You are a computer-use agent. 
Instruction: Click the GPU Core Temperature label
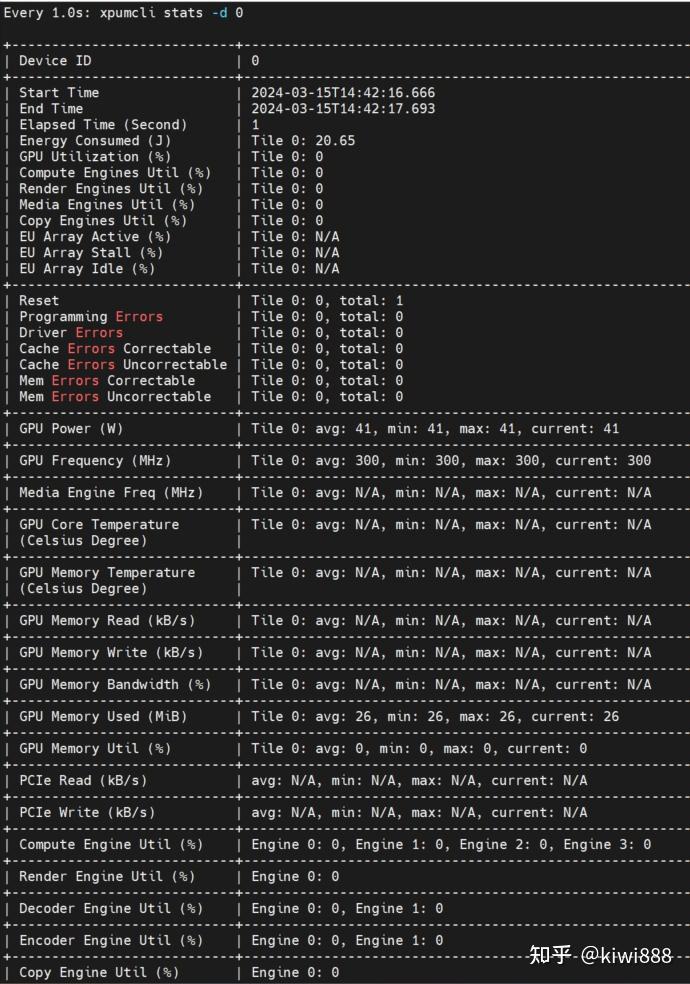tap(99, 525)
